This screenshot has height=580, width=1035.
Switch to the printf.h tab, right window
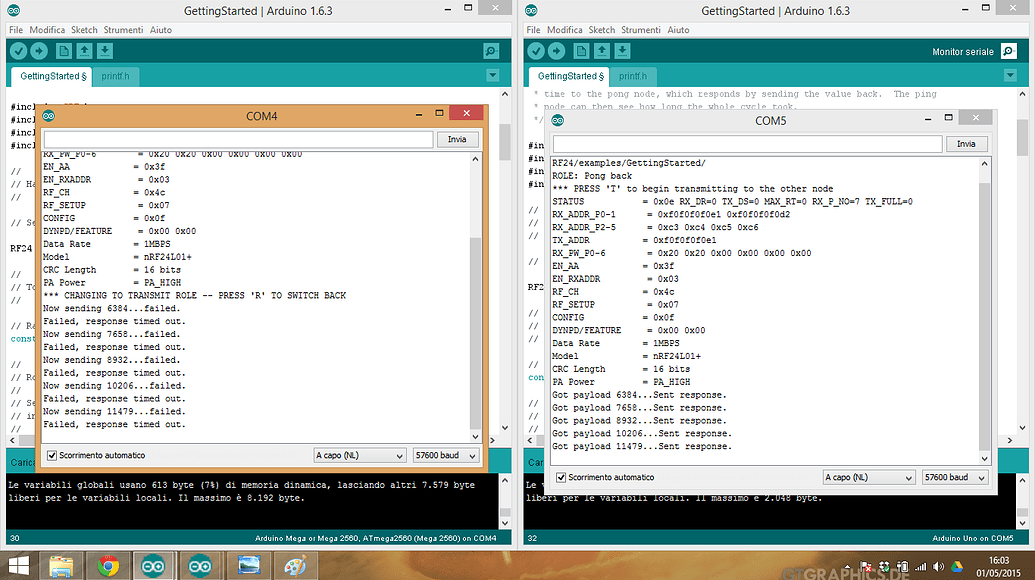(633, 75)
